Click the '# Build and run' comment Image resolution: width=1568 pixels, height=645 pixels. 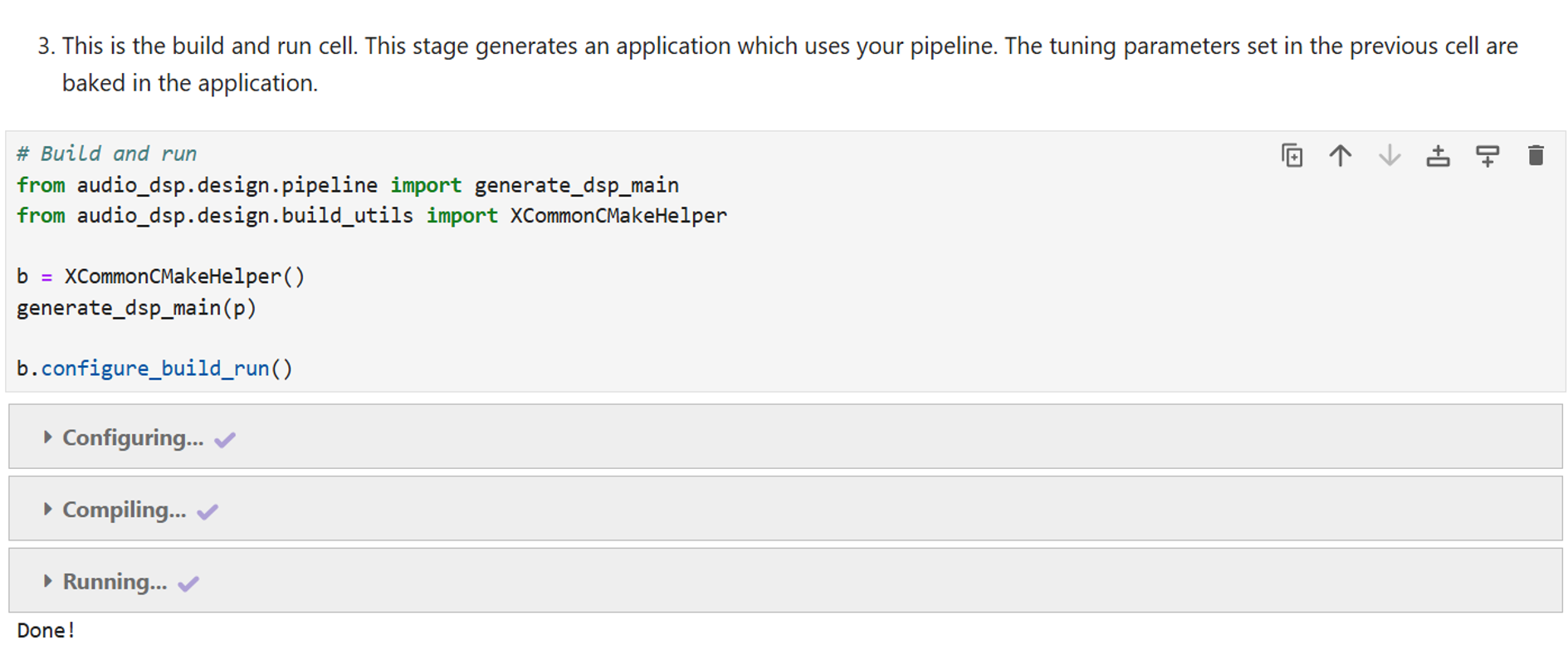point(106,154)
